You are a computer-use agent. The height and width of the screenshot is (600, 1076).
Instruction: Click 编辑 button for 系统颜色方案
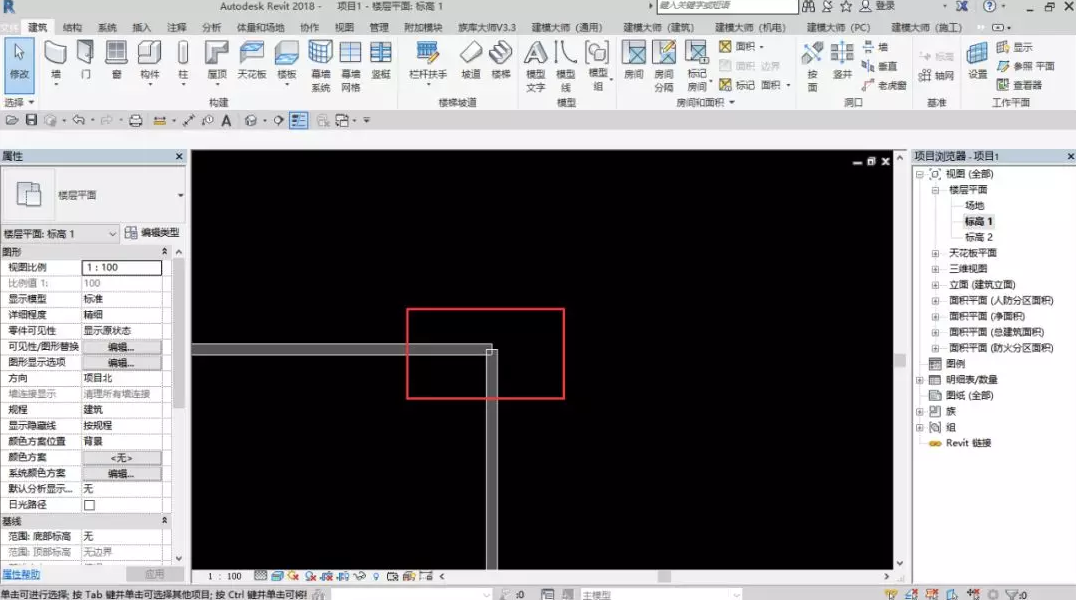pos(121,474)
